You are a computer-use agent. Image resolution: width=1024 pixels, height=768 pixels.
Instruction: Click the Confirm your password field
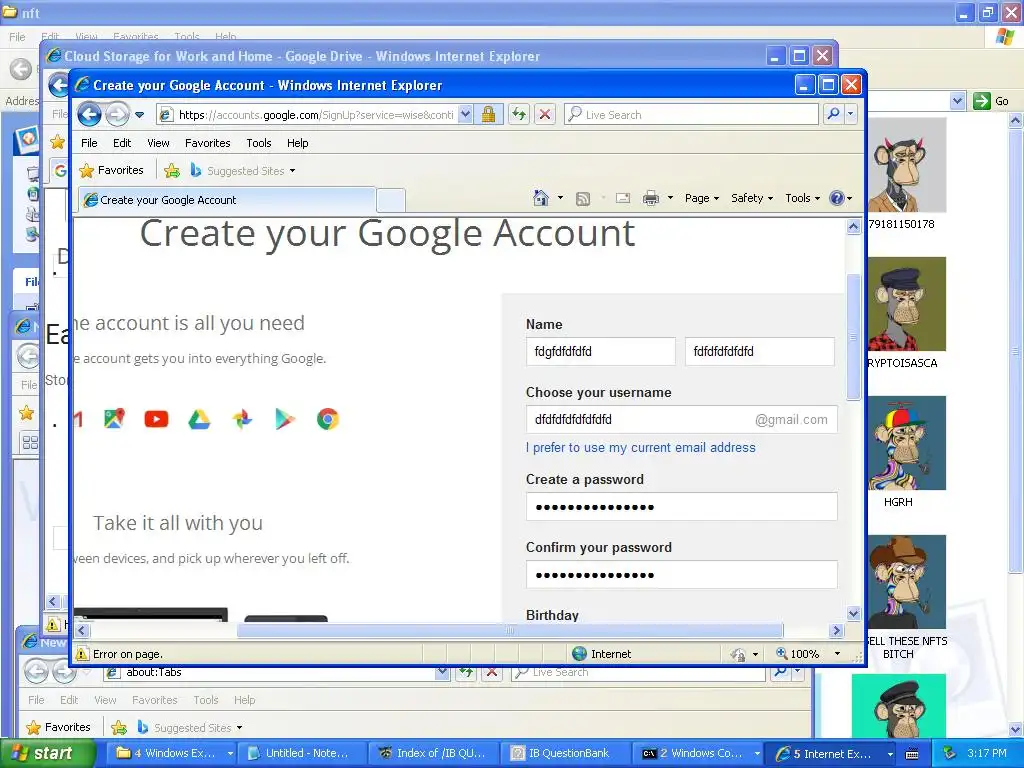coord(682,575)
